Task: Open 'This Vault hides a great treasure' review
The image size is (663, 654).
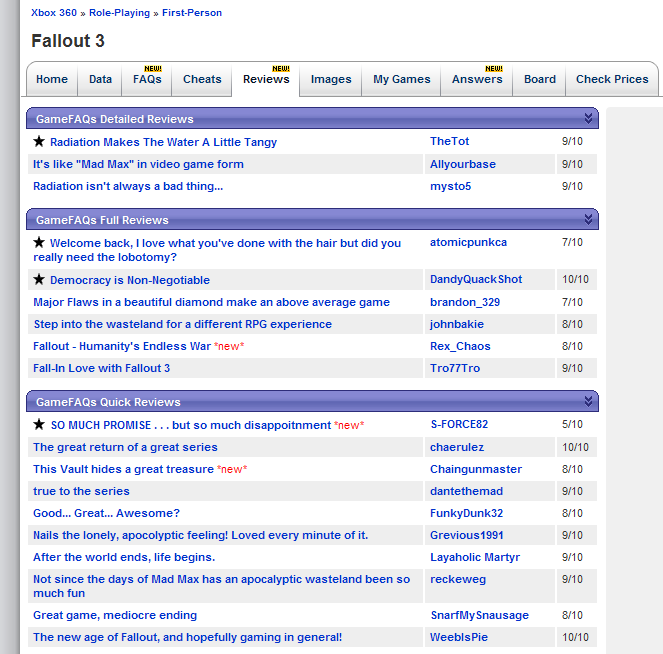Action: (123, 469)
